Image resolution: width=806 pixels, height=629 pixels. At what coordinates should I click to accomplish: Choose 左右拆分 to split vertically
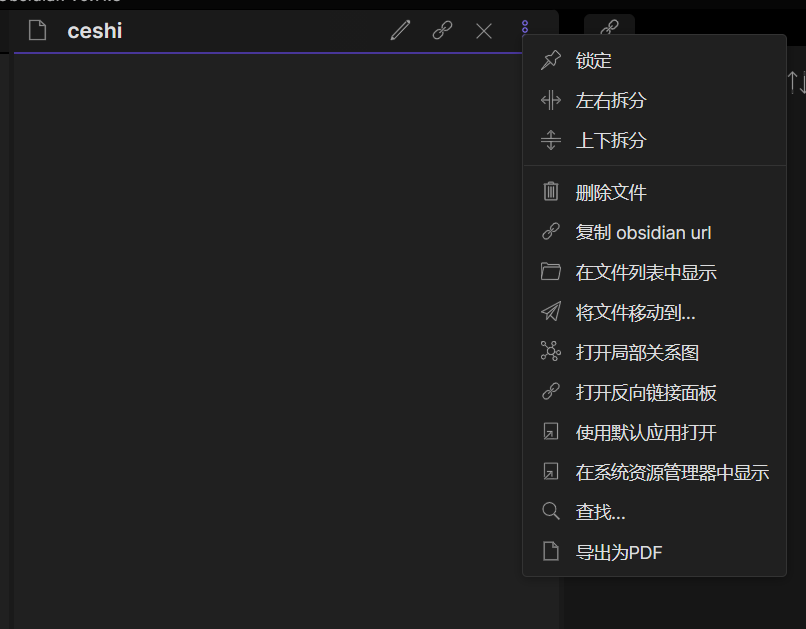609,100
